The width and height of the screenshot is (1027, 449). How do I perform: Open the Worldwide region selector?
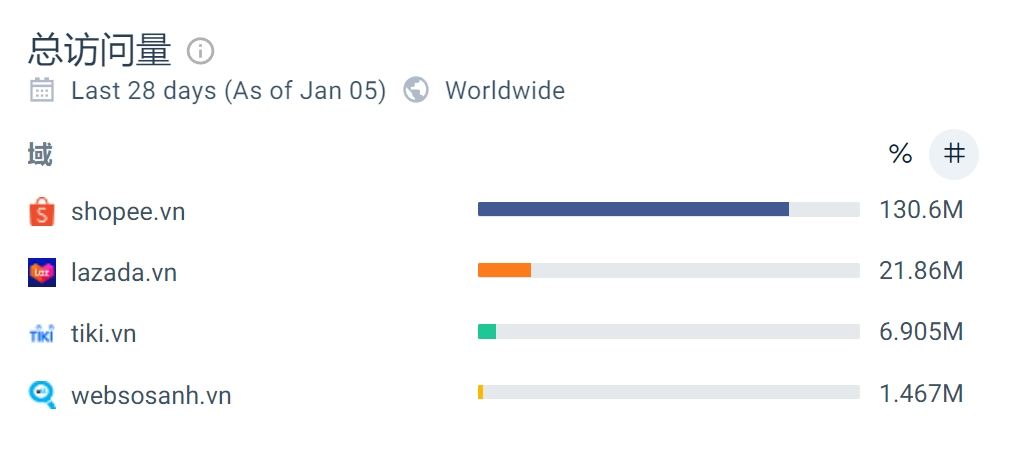pos(505,90)
